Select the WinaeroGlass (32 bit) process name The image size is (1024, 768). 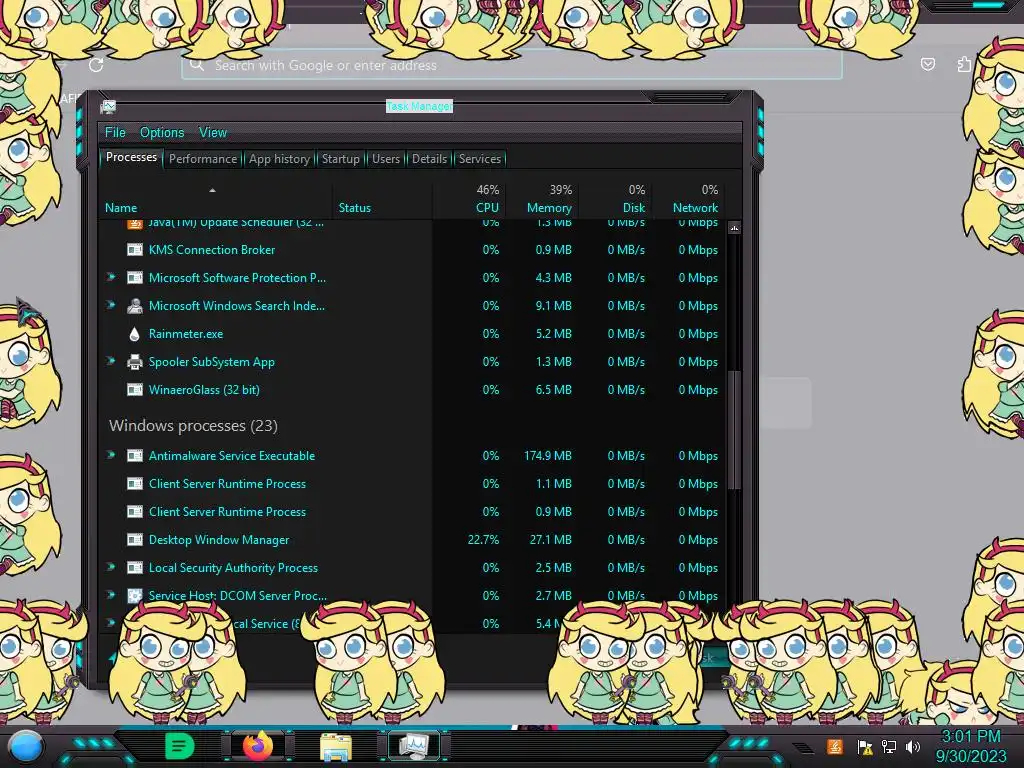coord(204,390)
